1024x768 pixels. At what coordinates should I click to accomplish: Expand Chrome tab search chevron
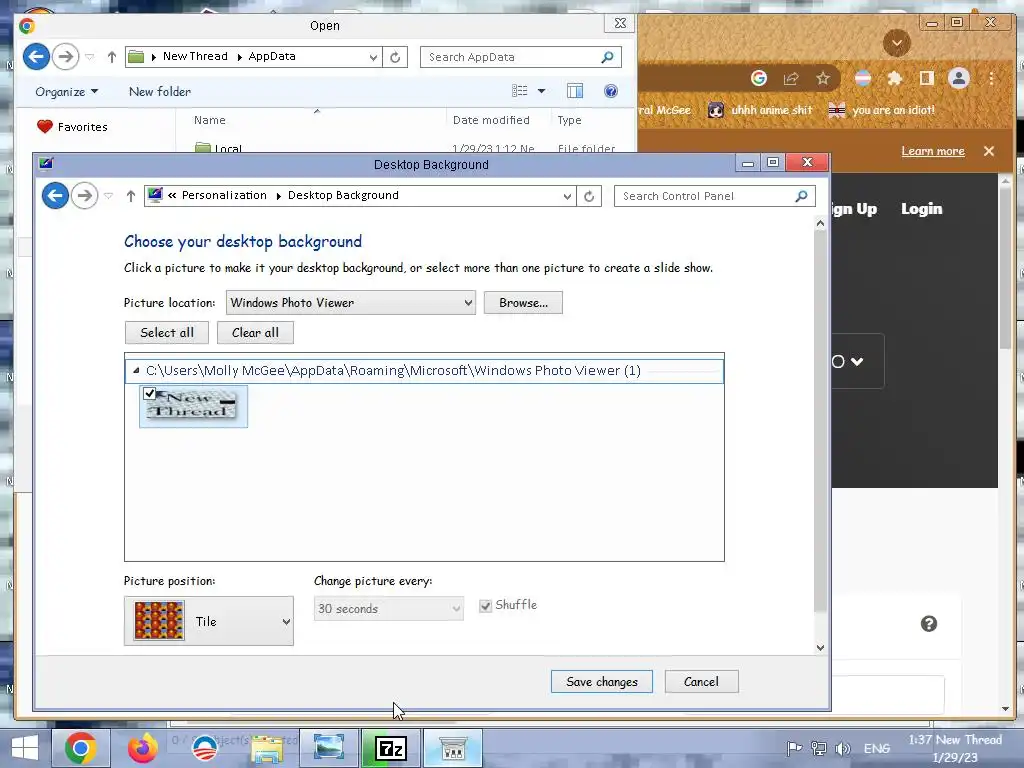pyautogui.click(x=897, y=43)
